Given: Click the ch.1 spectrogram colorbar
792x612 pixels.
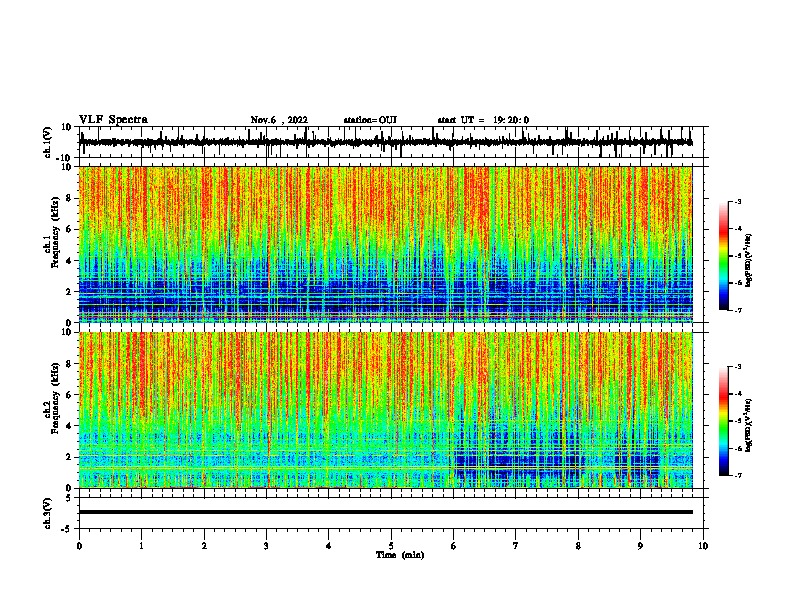Looking at the screenshot, I should point(723,256).
